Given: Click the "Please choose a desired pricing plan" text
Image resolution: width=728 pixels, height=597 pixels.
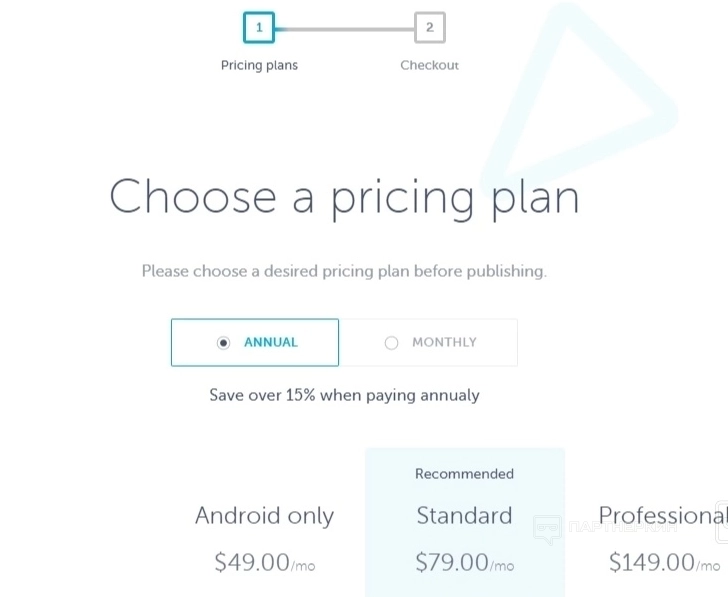Looking at the screenshot, I should coord(344,271).
